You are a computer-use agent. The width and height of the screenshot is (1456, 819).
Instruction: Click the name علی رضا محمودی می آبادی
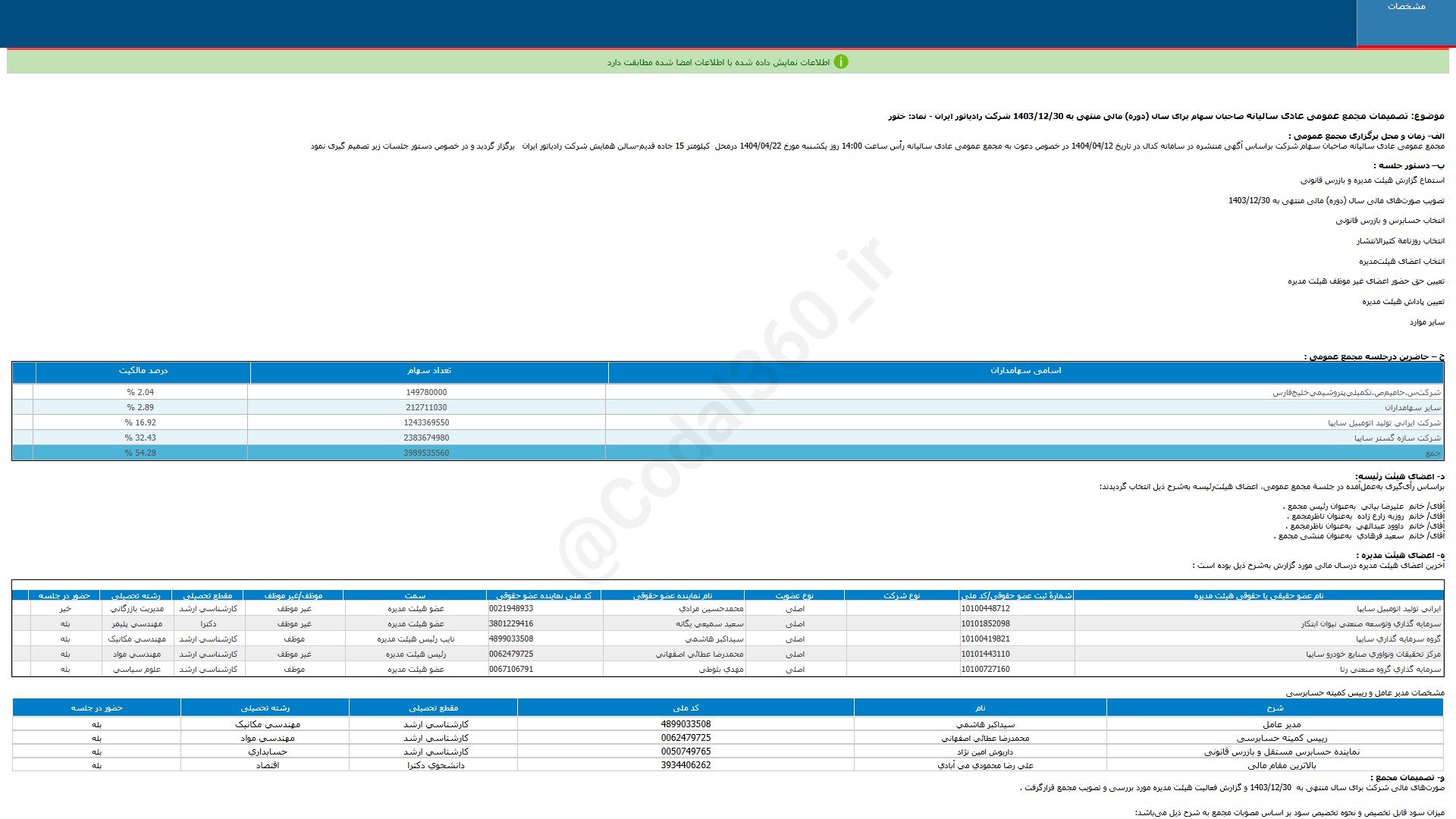[x=985, y=766]
